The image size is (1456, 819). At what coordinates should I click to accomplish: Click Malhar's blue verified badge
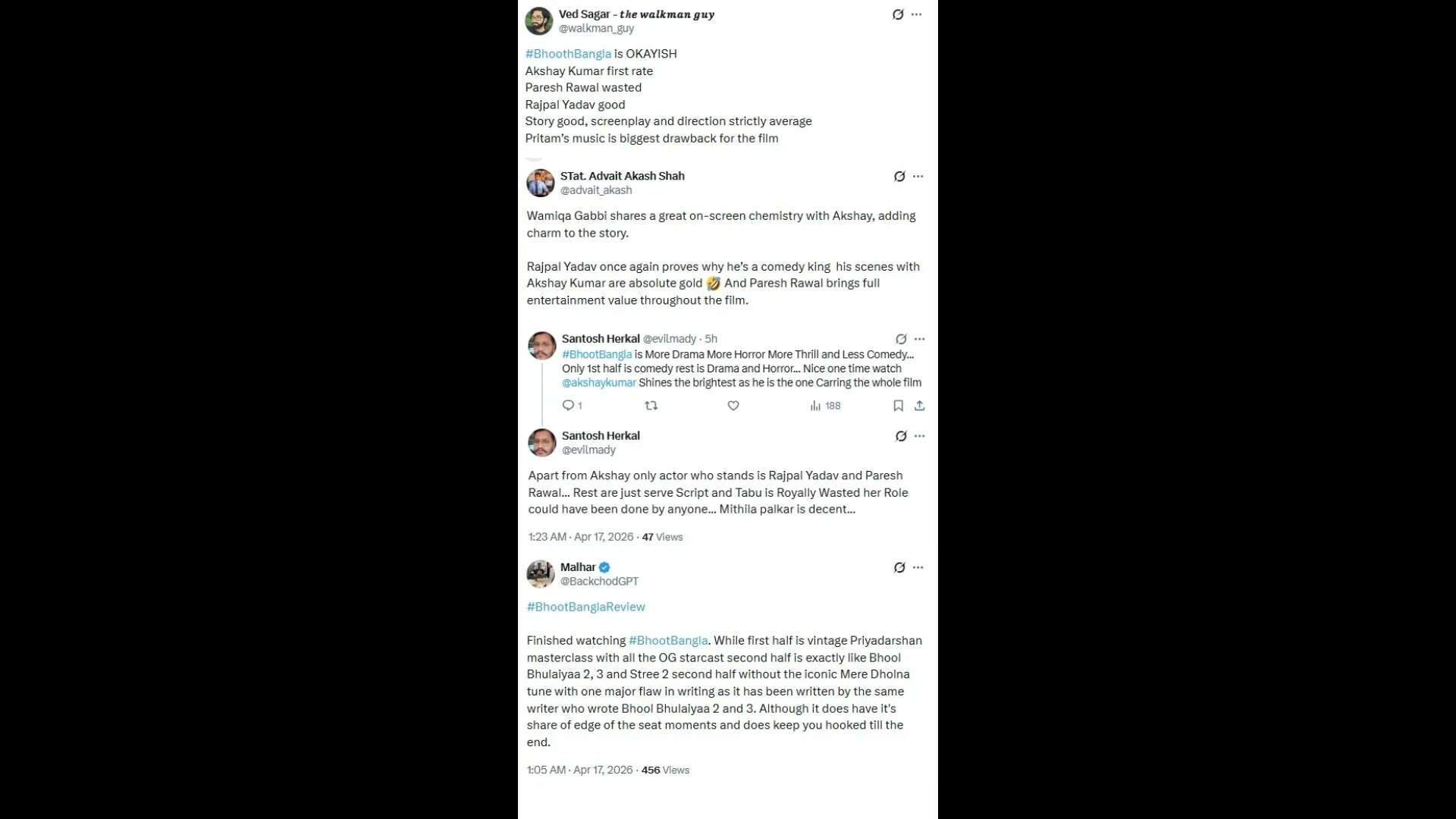tap(603, 566)
